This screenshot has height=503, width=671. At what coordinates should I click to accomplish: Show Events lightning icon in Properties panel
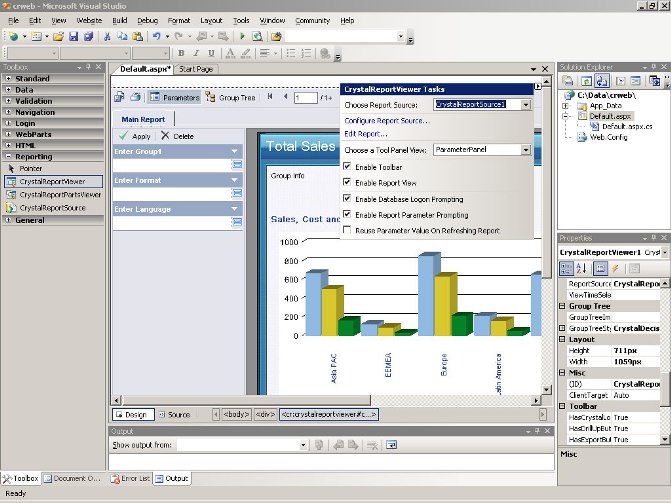pyautogui.click(x=616, y=268)
